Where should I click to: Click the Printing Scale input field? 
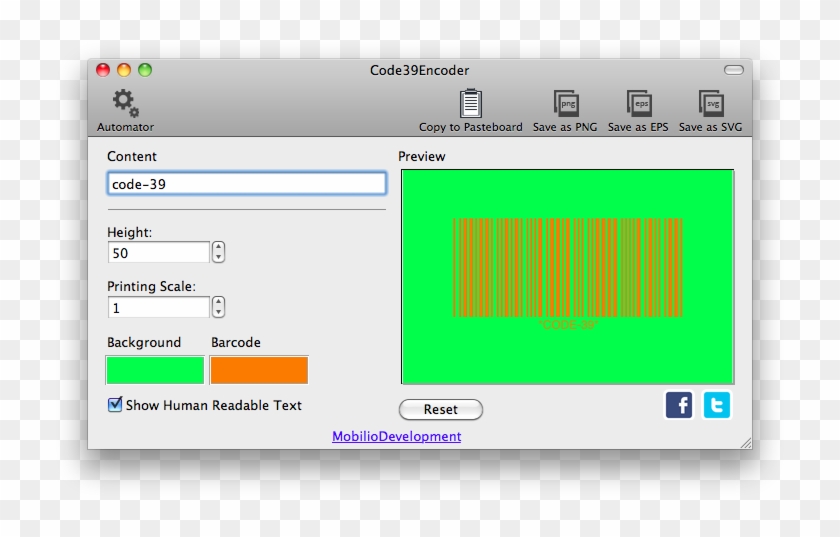(158, 308)
